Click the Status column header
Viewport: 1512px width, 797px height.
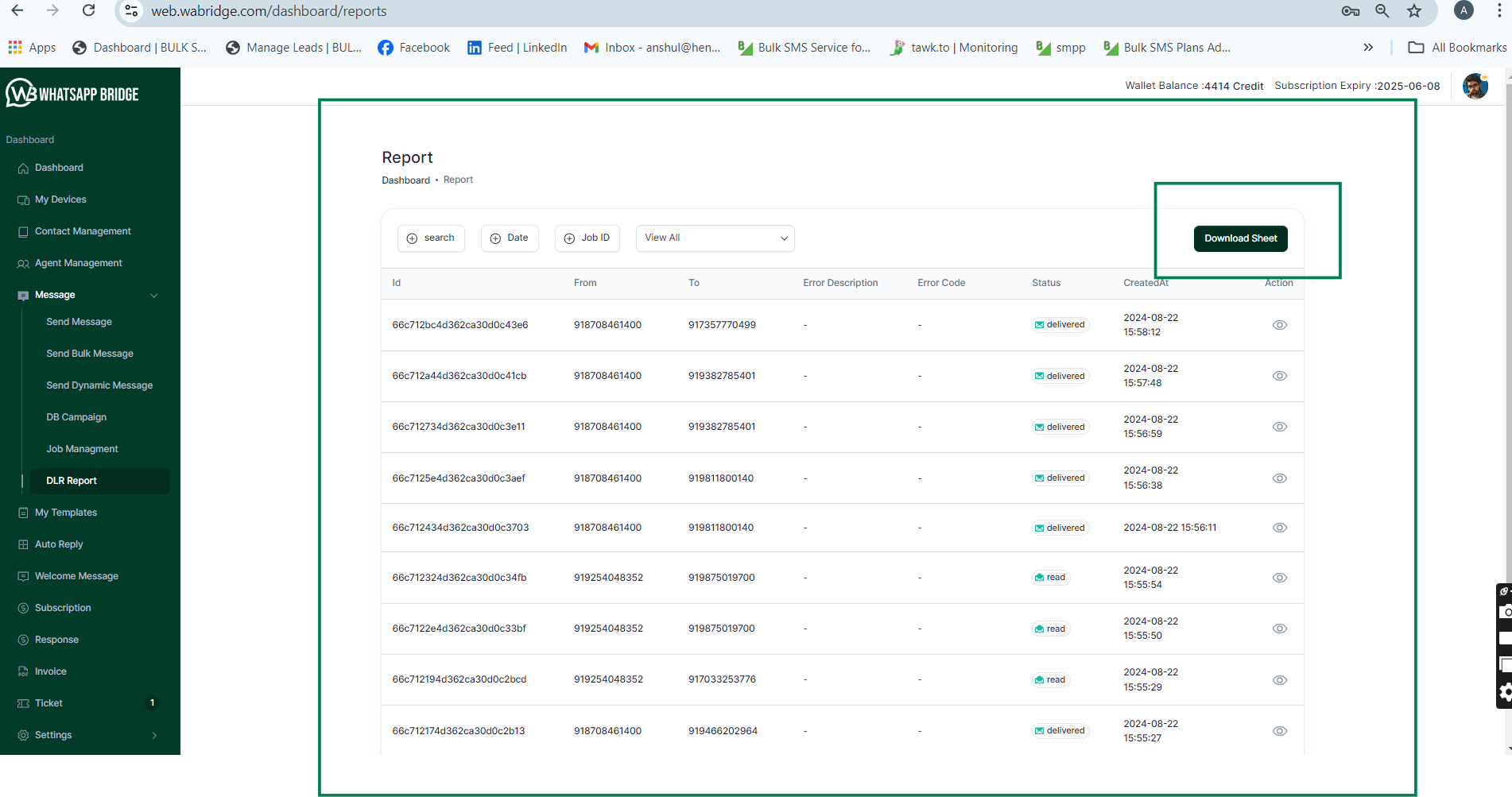pyautogui.click(x=1046, y=283)
